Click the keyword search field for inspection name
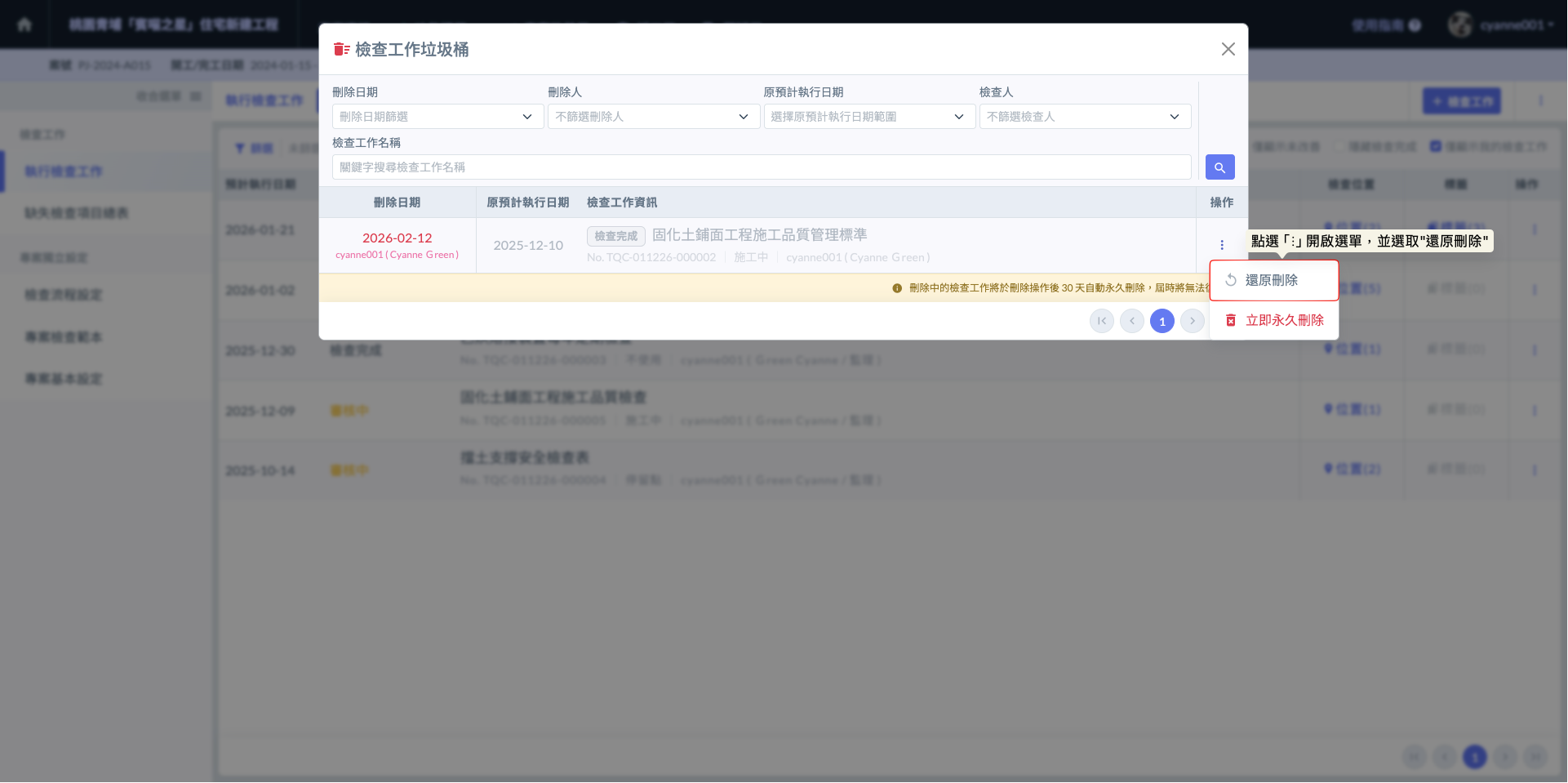This screenshot has height=783, width=1568. click(x=761, y=167)
